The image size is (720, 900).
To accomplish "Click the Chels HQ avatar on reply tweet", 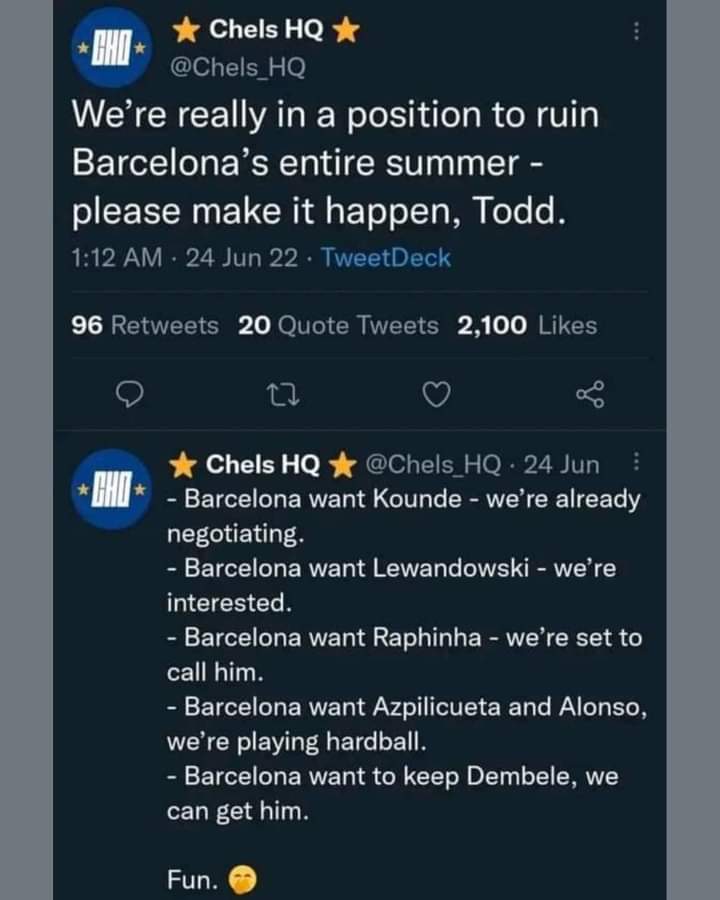I will 112,489.
